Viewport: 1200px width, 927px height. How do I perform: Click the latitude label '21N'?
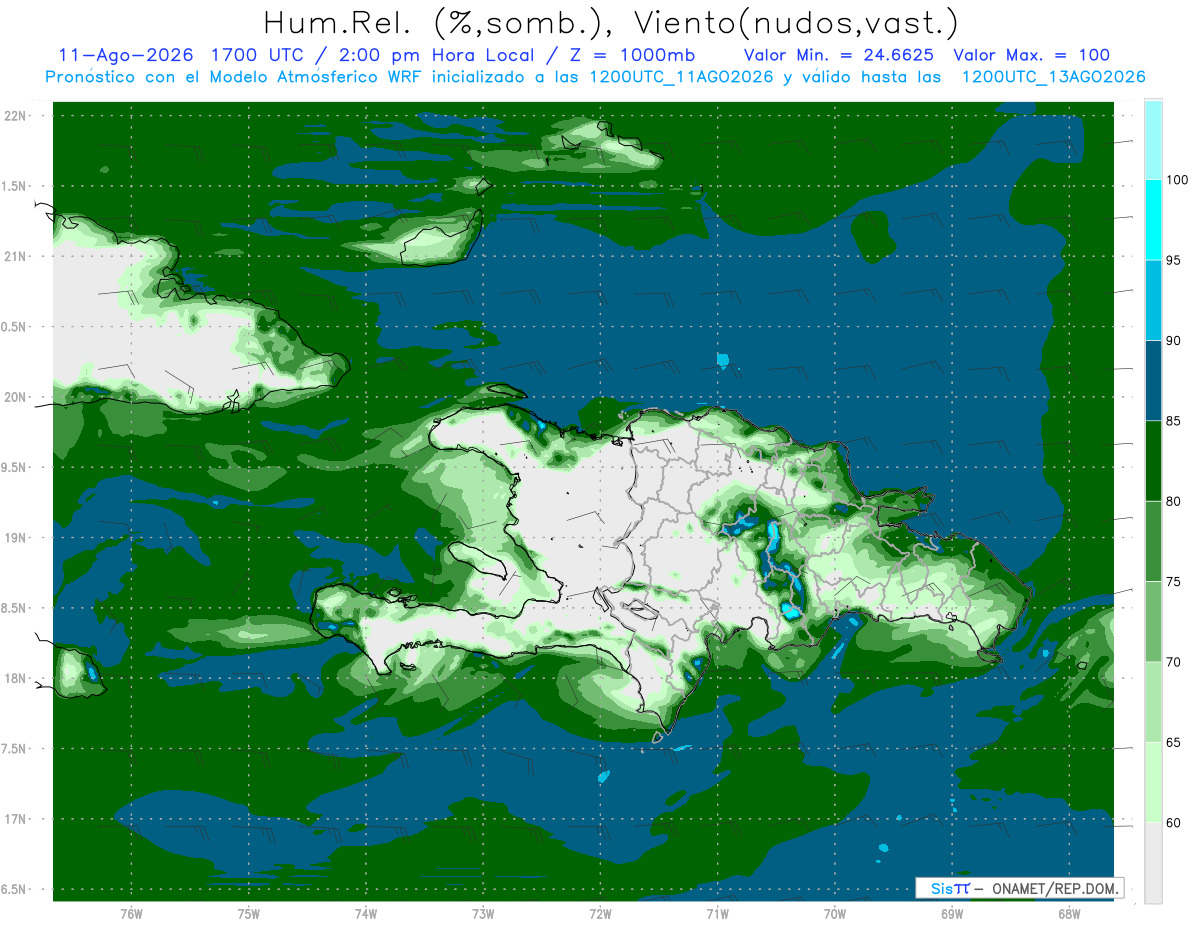[x=17, y=256]
